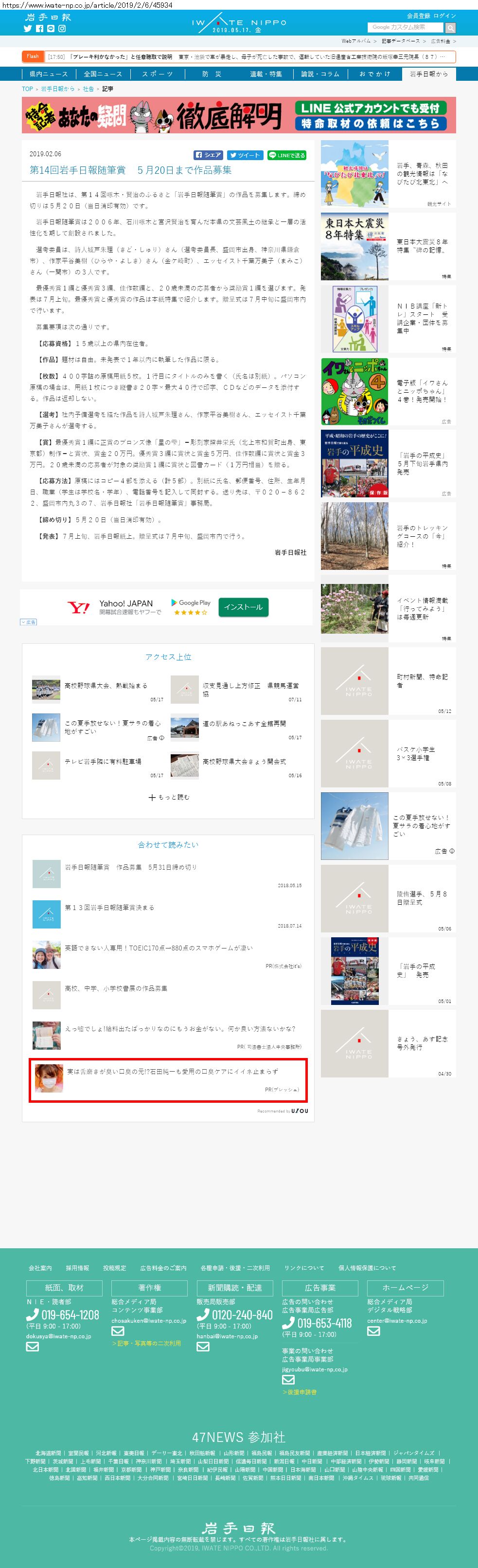Send the article with LINEで送る button
The image size is (478, 1568).
point(287,155)
